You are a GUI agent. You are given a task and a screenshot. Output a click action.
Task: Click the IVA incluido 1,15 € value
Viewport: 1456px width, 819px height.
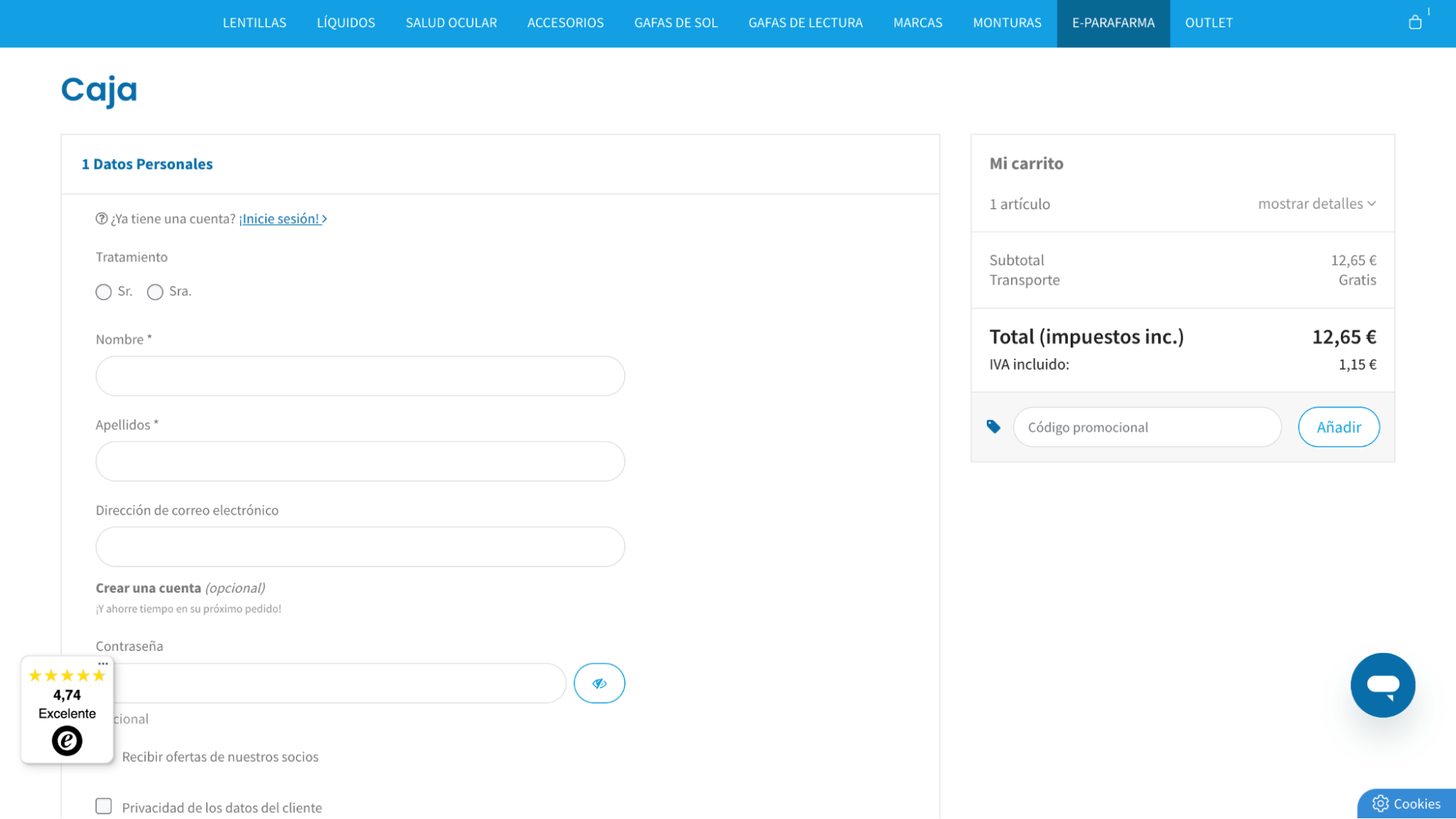coord(1357,364)
